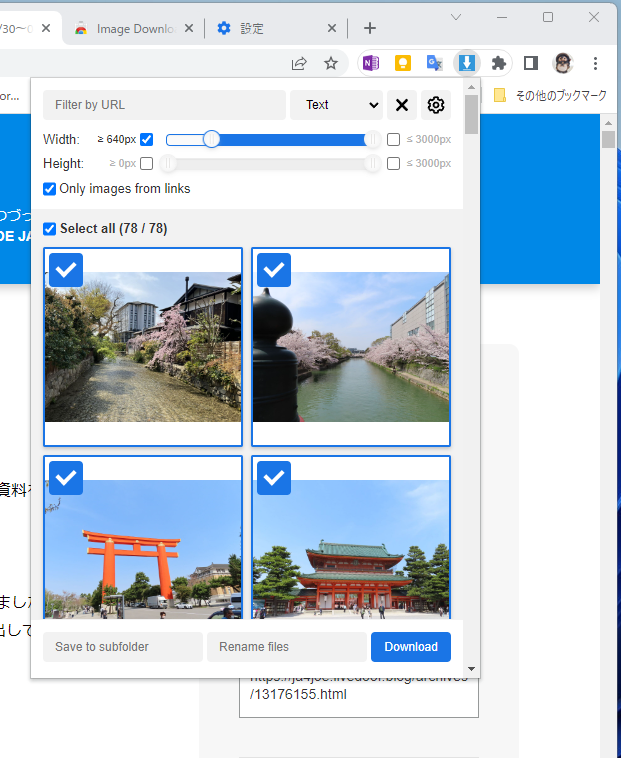Screen dimensions: 621x758
Task: Close the first tab ending in 30〜
Action: (x=46, y=29)
